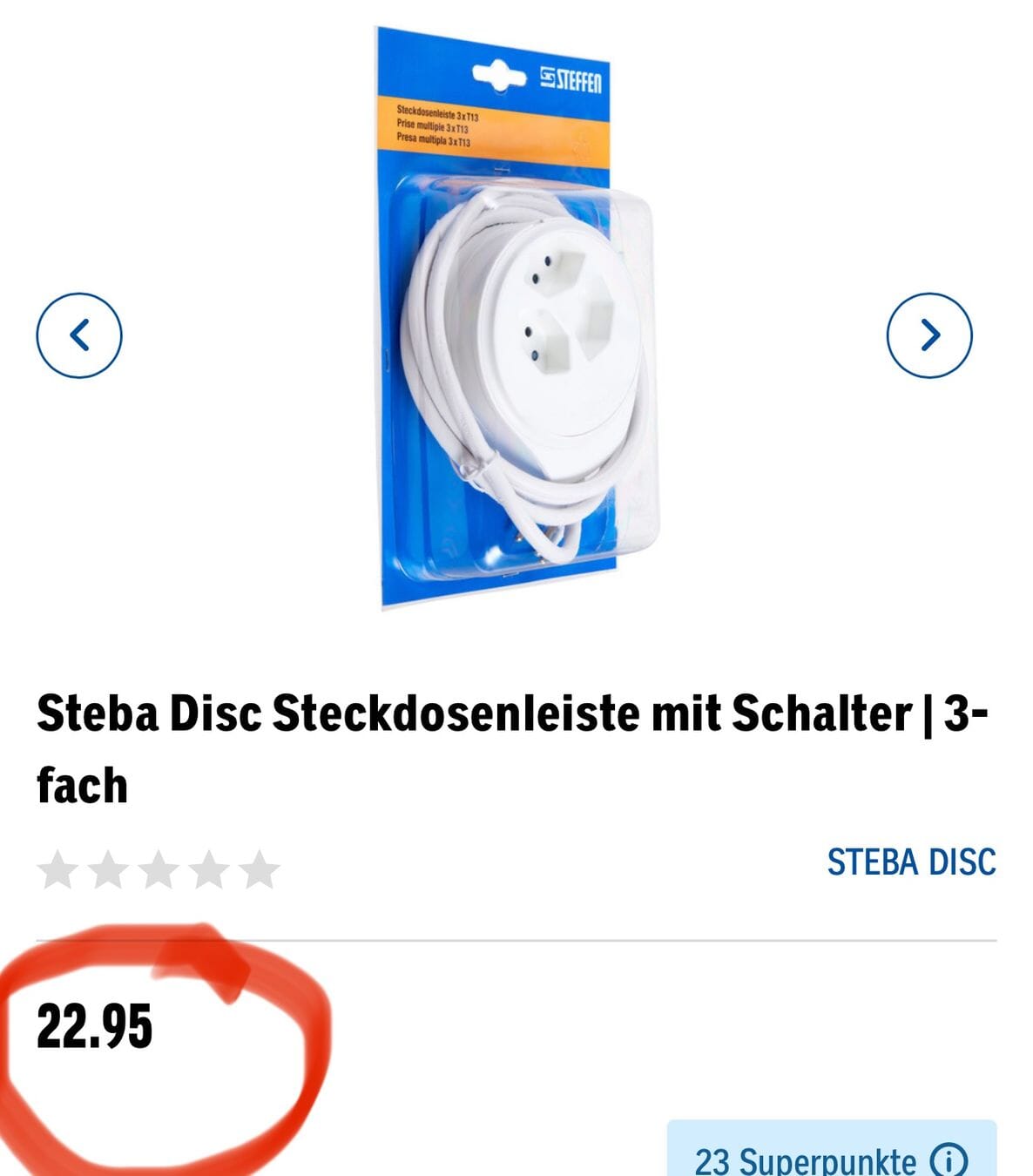Select the fourth rating star
This screenshot has width=1033, height=1176.
209,869
